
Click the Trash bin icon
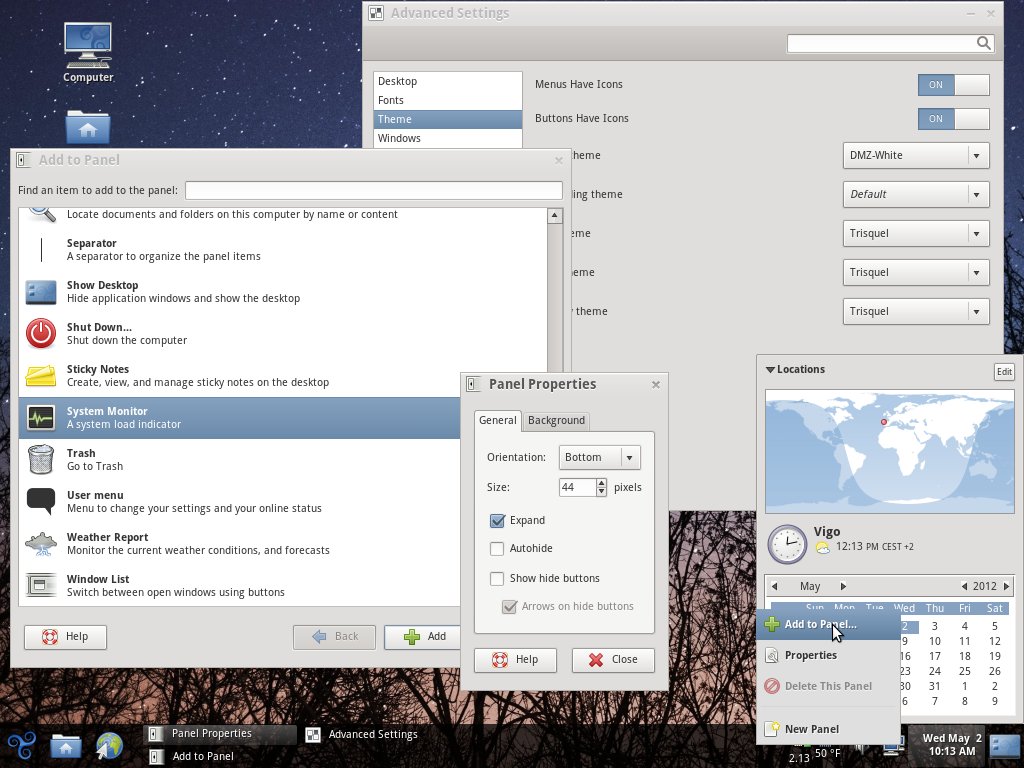(41, 459)
